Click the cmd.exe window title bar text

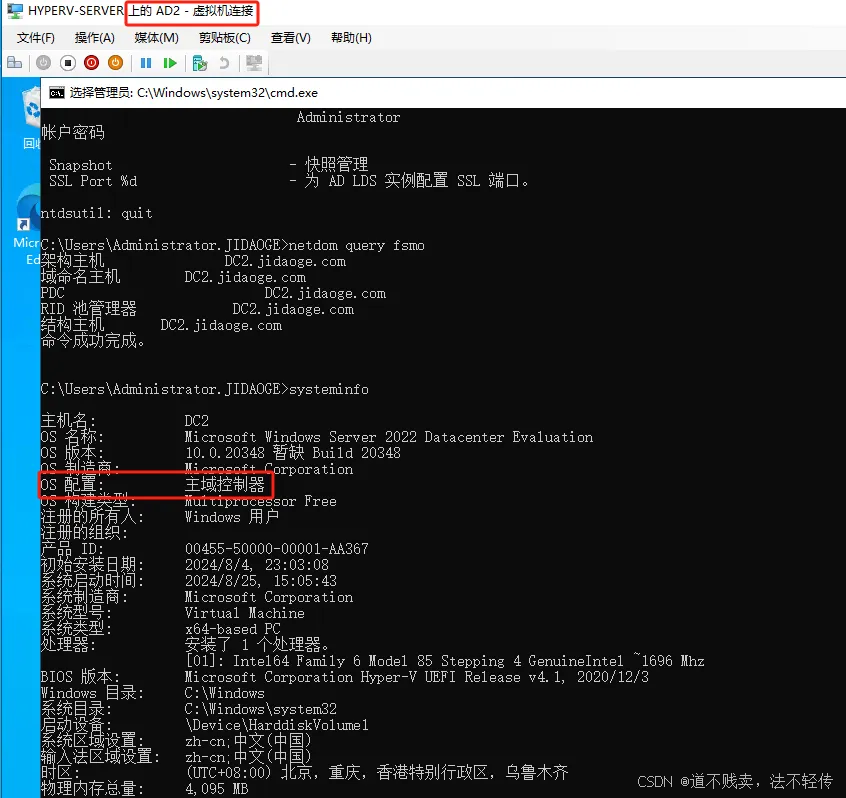pos(194,93)
